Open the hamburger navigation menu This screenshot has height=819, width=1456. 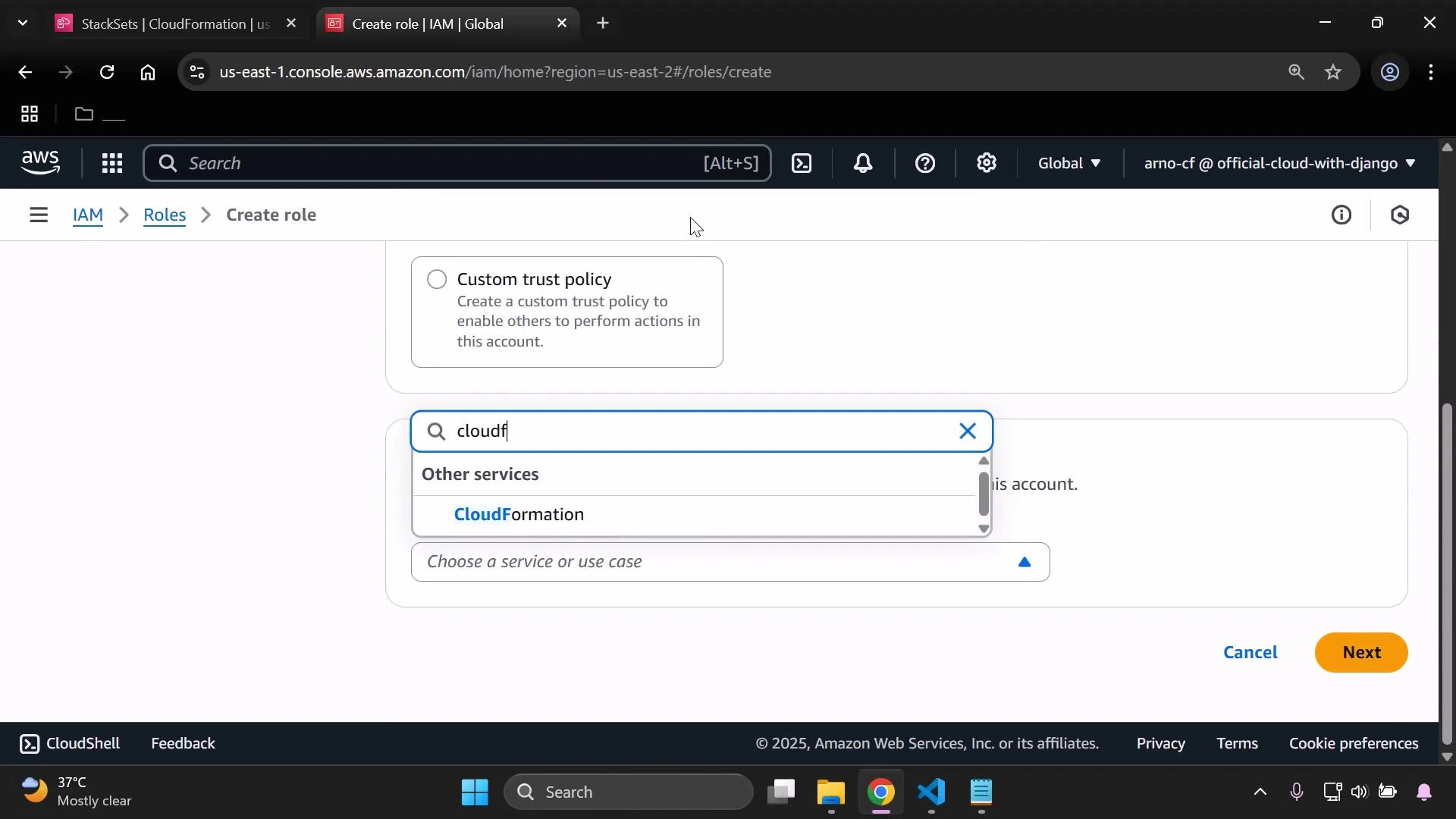(x=39, y=215)
